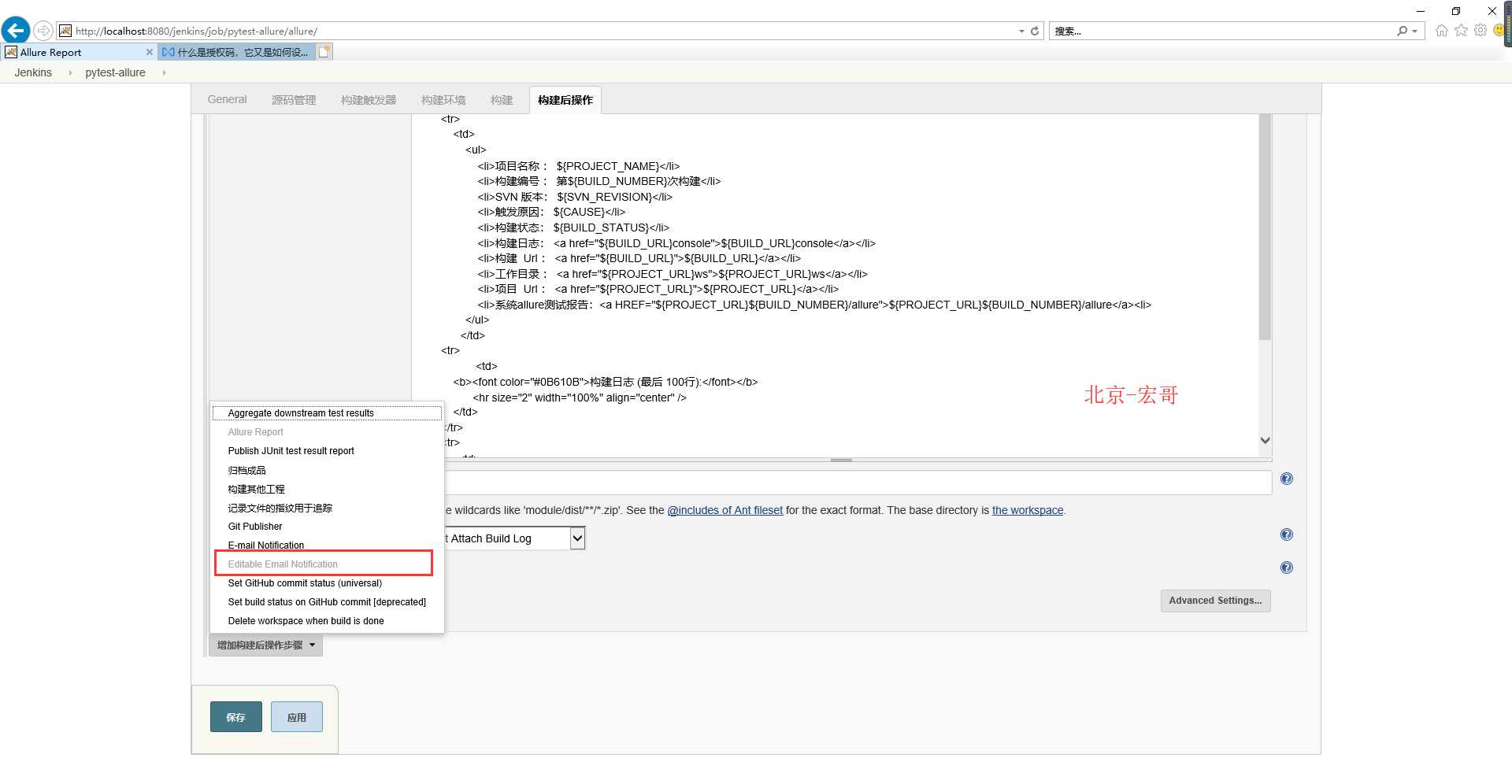Open the favorites star icon

pos(1462,31)
